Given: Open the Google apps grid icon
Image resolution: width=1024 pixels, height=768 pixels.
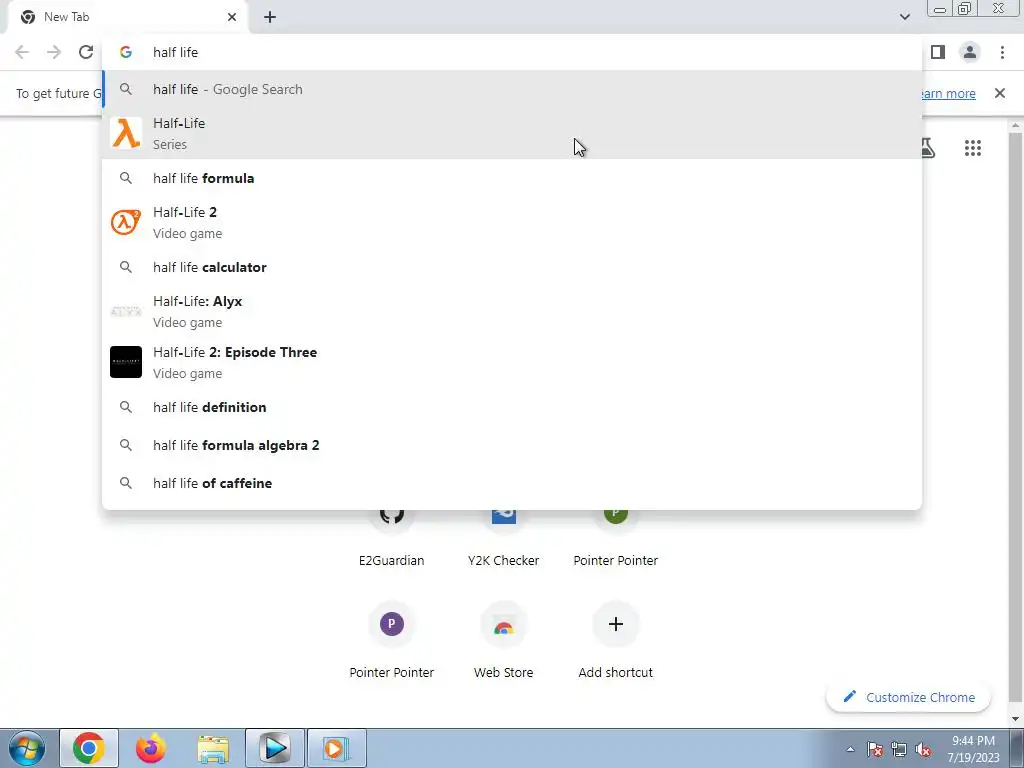Looking at the screenshot, I should pos(973,148).
